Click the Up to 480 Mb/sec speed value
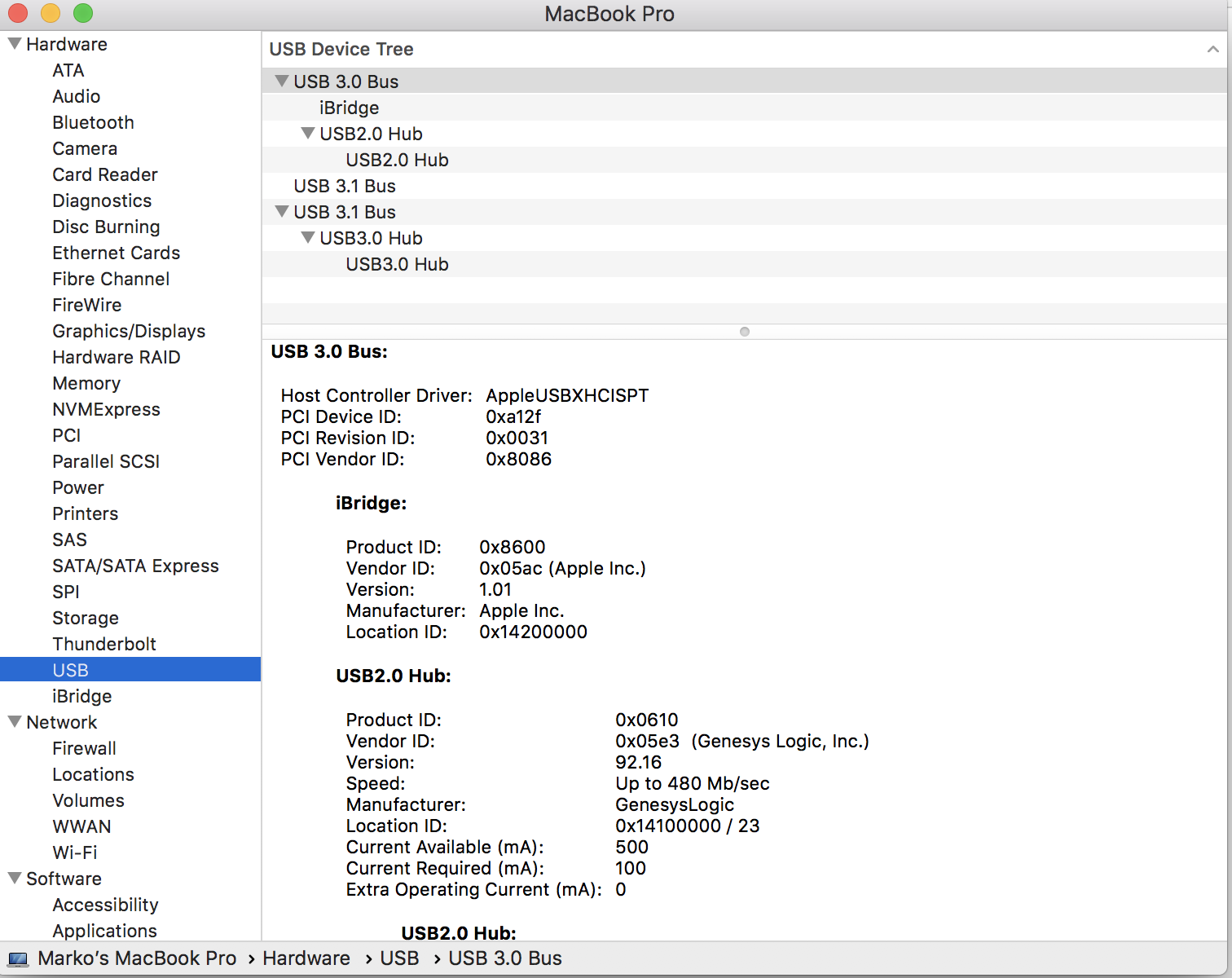This screenshot has width=1232, height=978. 693,783
